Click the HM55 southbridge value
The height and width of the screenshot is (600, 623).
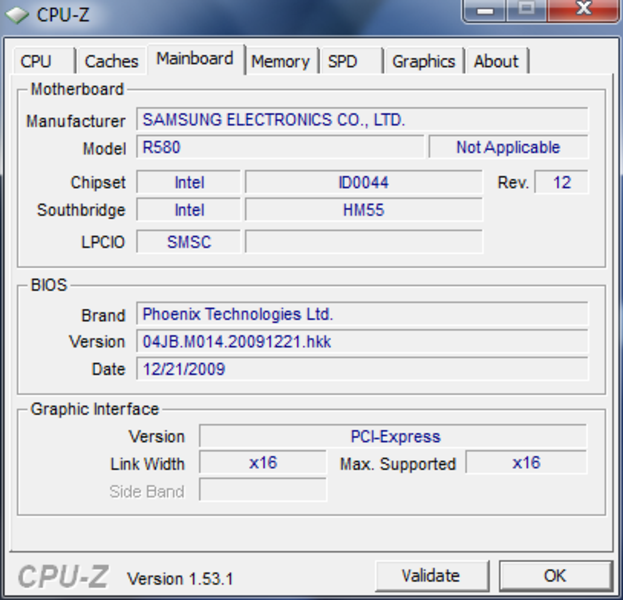364,210
